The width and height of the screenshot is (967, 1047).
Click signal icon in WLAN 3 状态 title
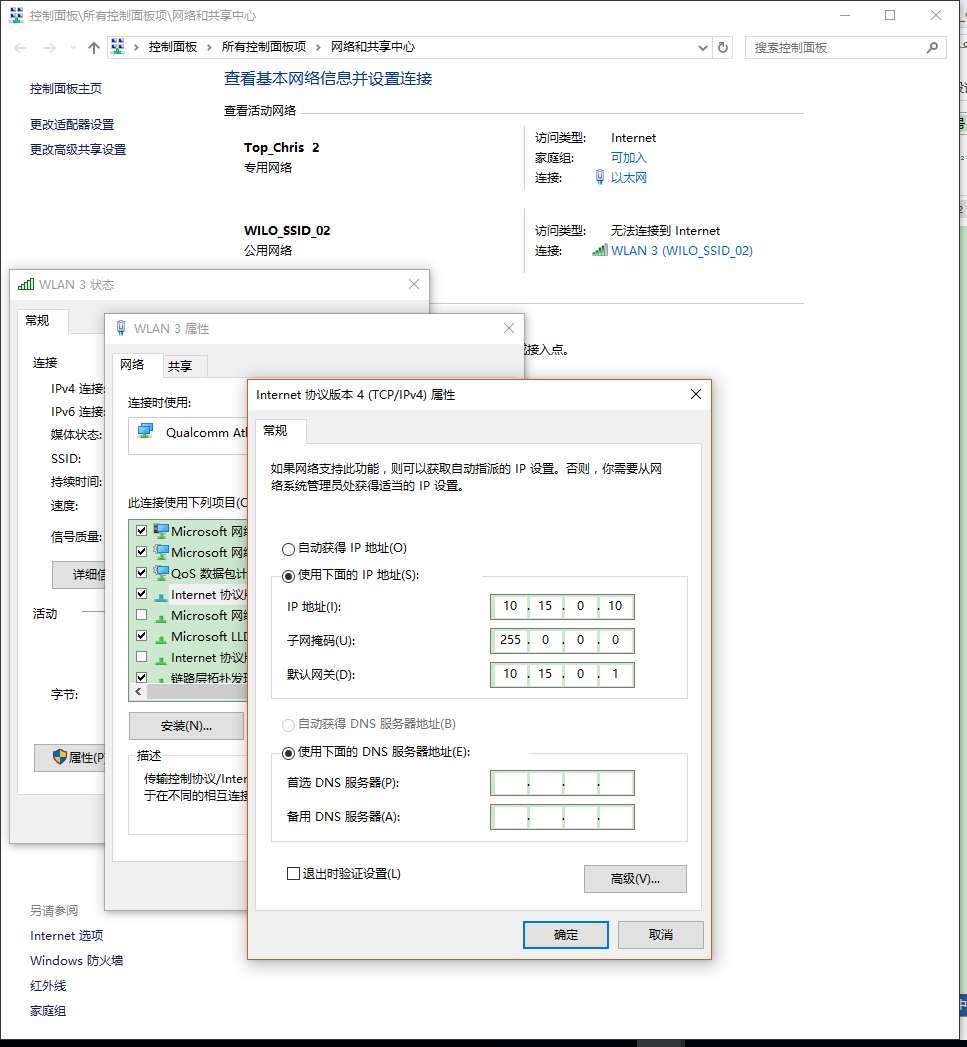[26, 284]
